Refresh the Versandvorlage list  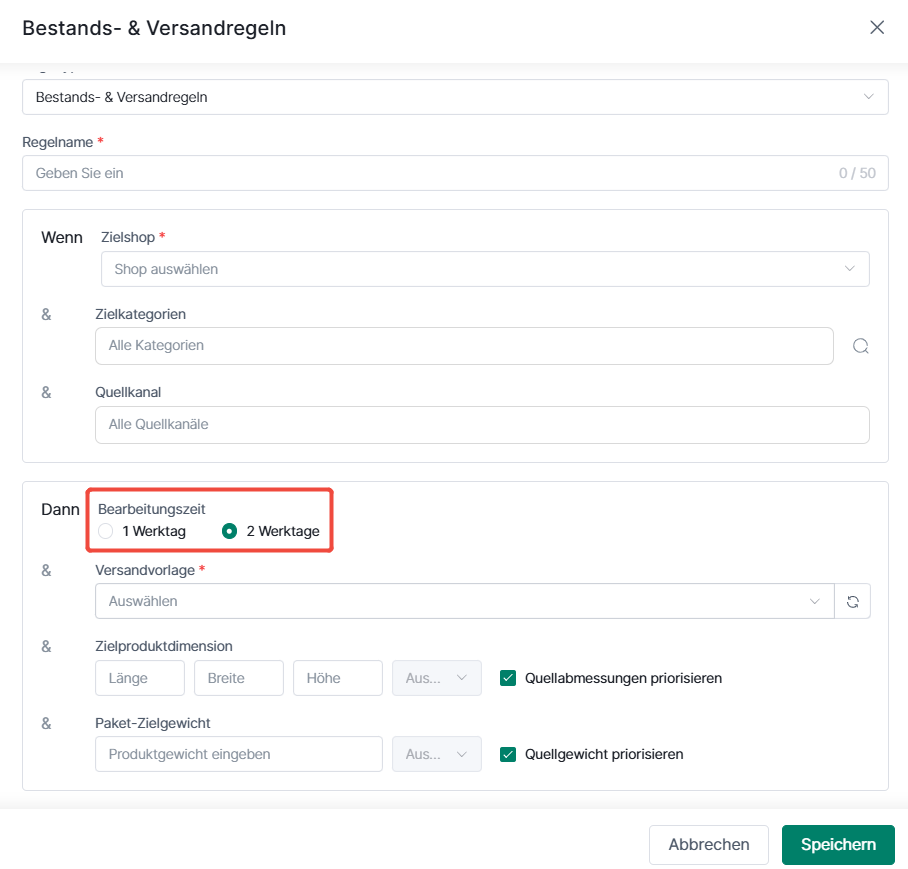tap(852, 602)
